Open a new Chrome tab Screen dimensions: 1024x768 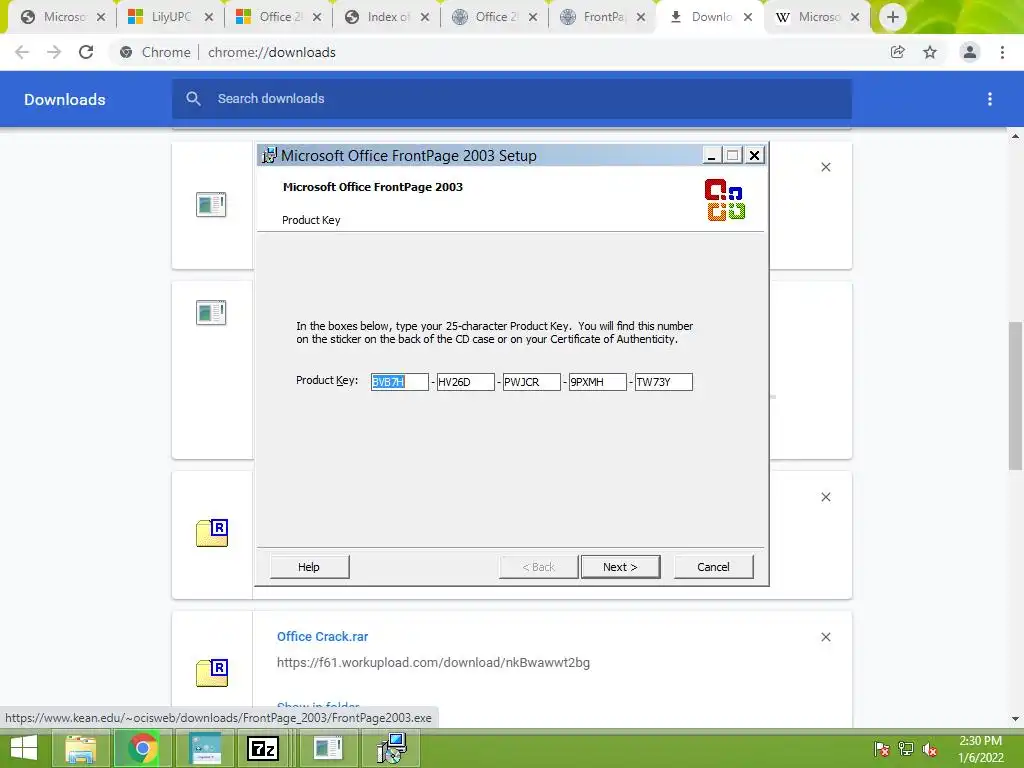click(x=893, y=17)
